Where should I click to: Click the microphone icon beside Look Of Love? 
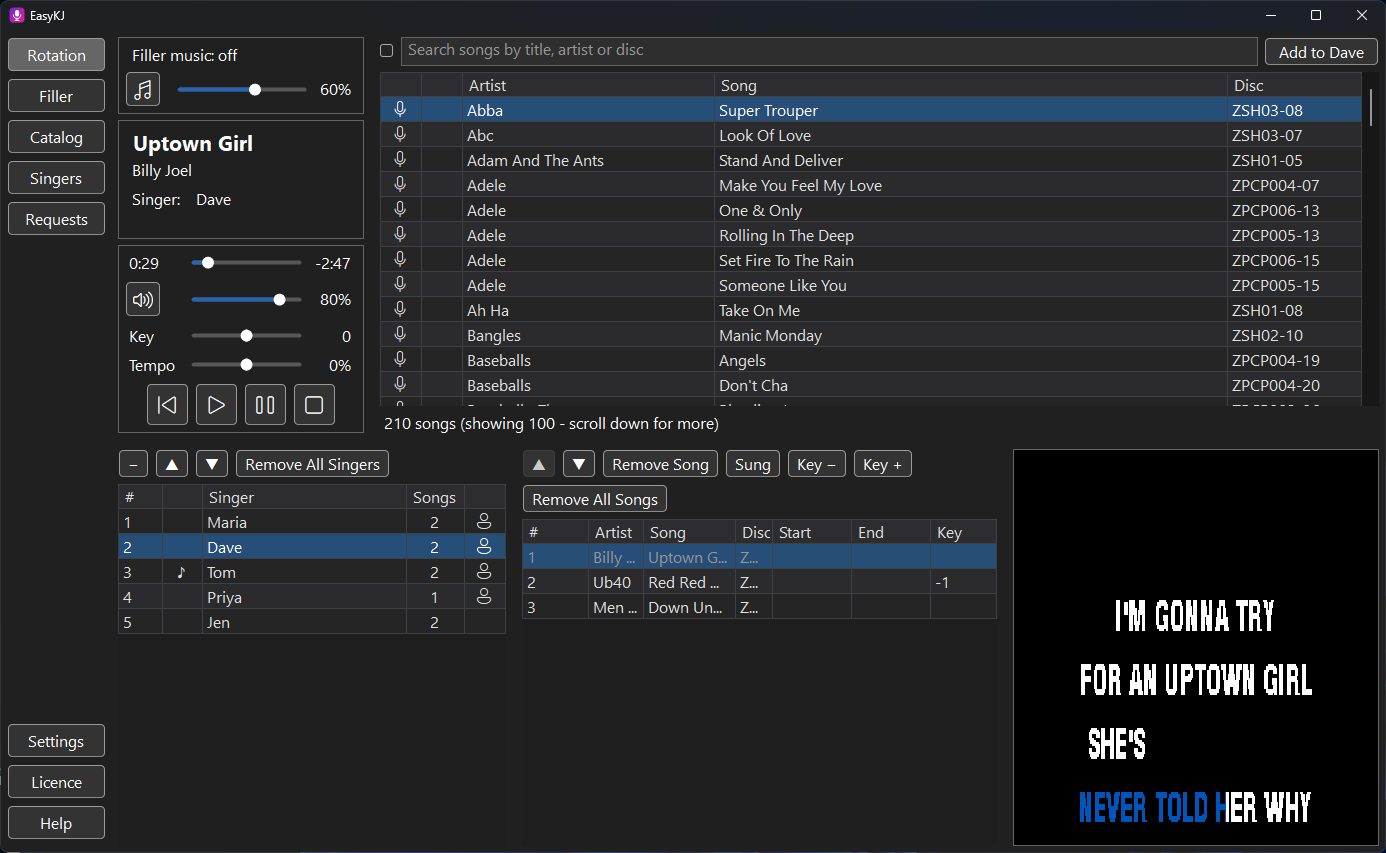[400, 135]
